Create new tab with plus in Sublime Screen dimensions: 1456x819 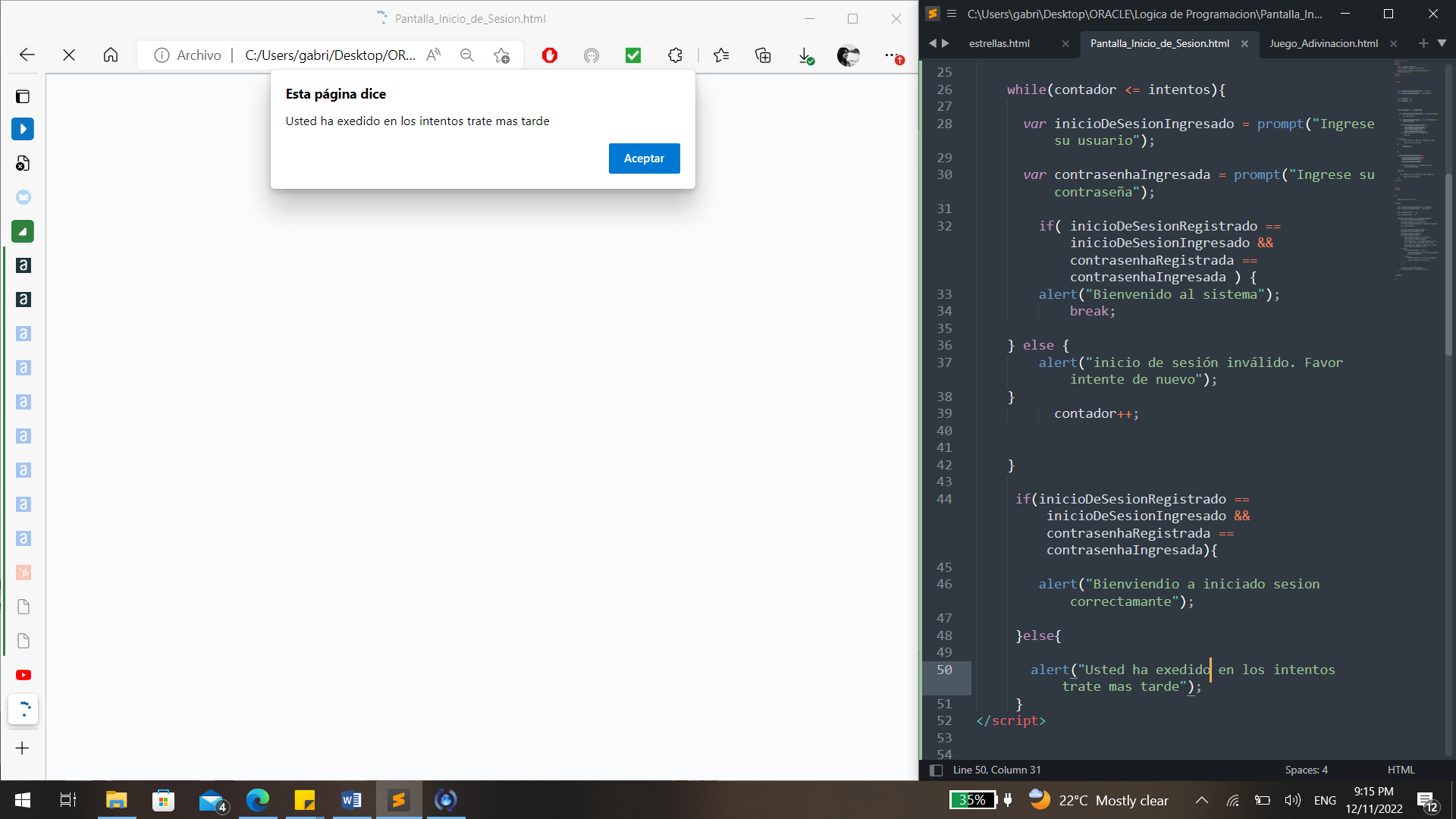[x=1423, y=43]
